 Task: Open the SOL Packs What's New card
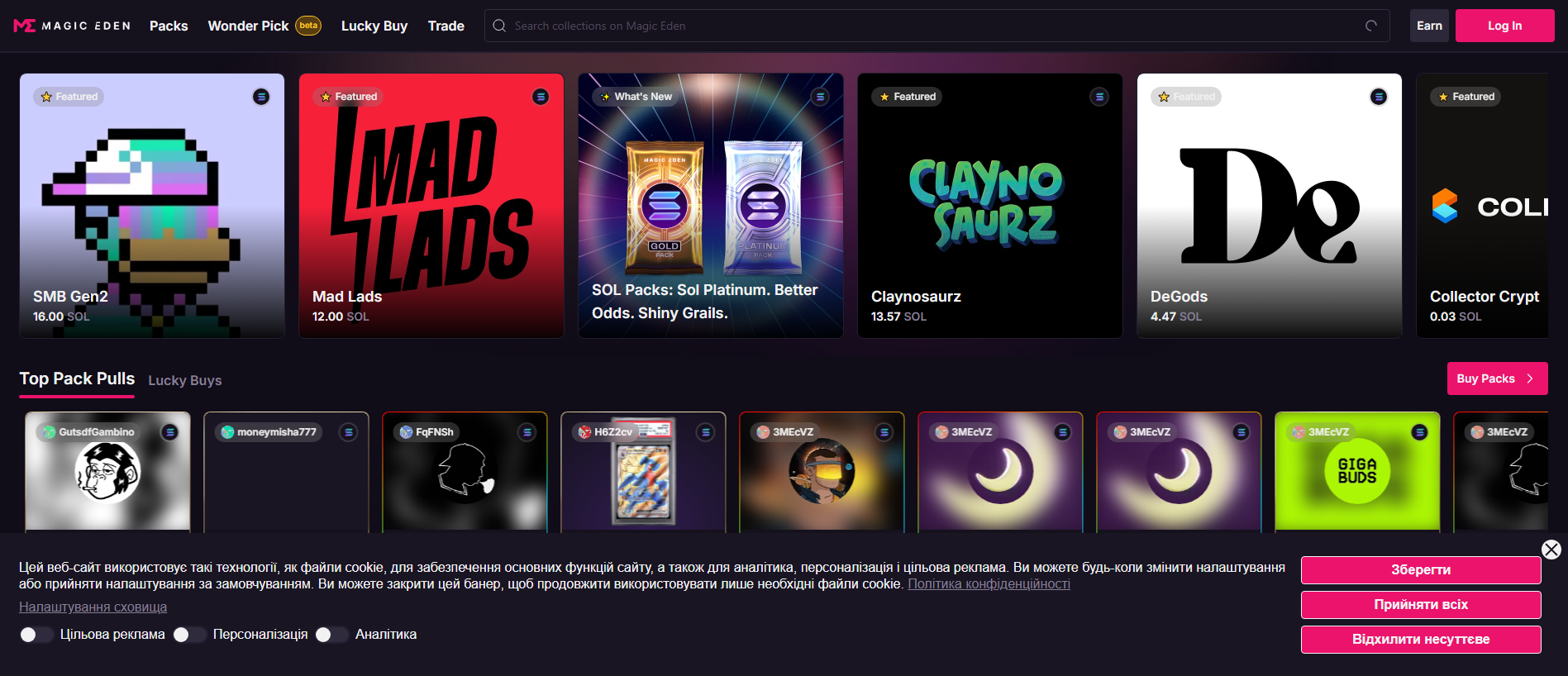711,206
